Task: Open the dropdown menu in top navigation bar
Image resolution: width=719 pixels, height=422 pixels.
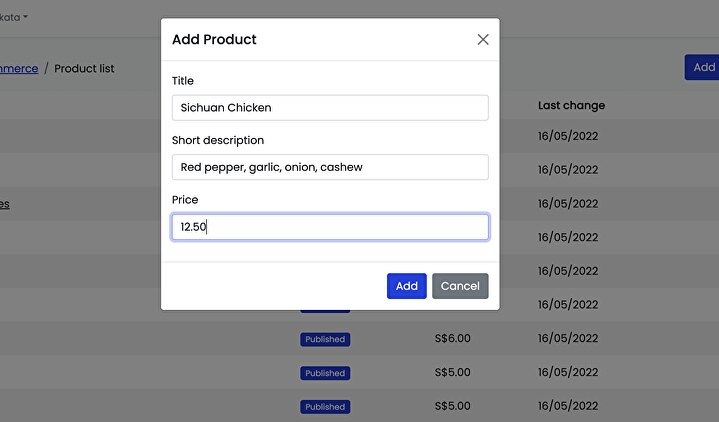Action: click(x=14, y=17)
